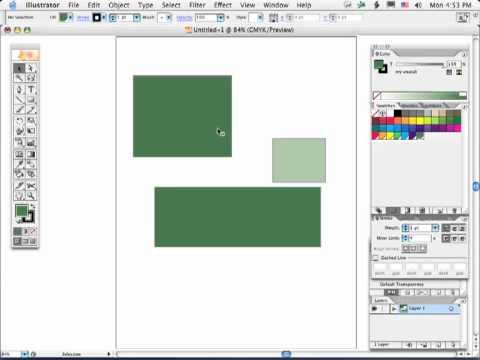Select the Pen tool in toolbox

[19, 90]
